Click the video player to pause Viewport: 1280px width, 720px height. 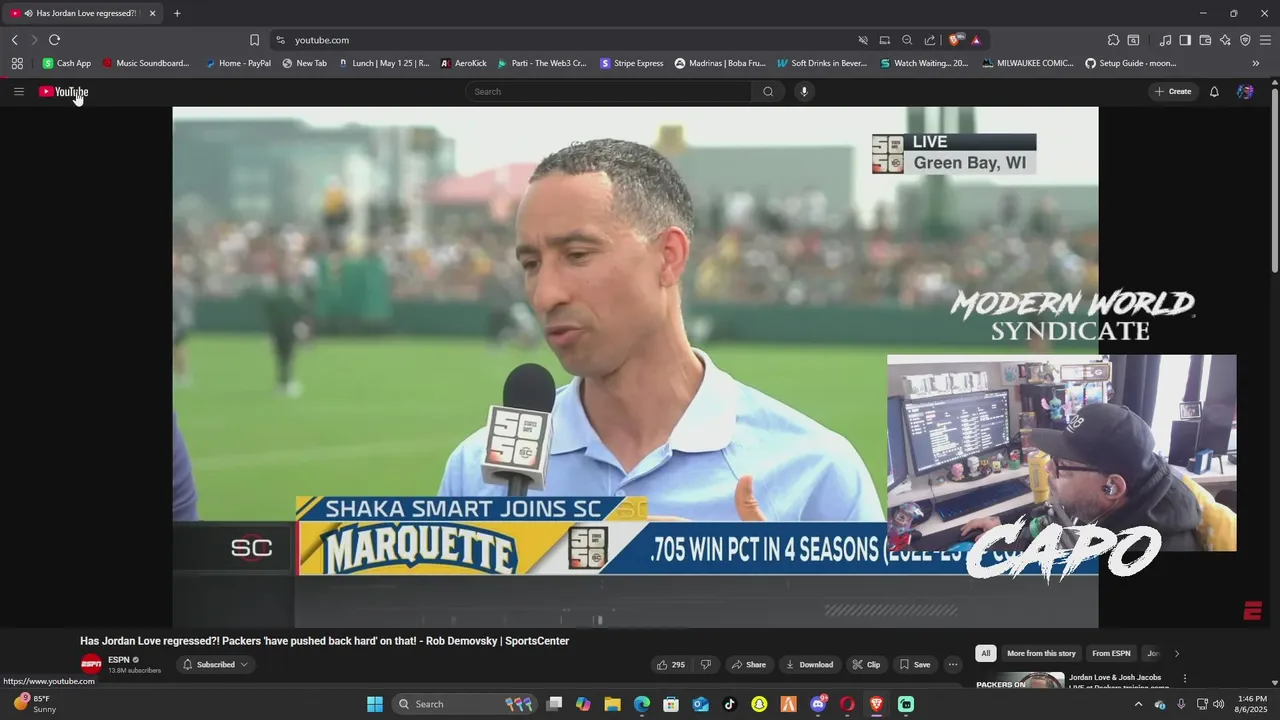point(635,367)
